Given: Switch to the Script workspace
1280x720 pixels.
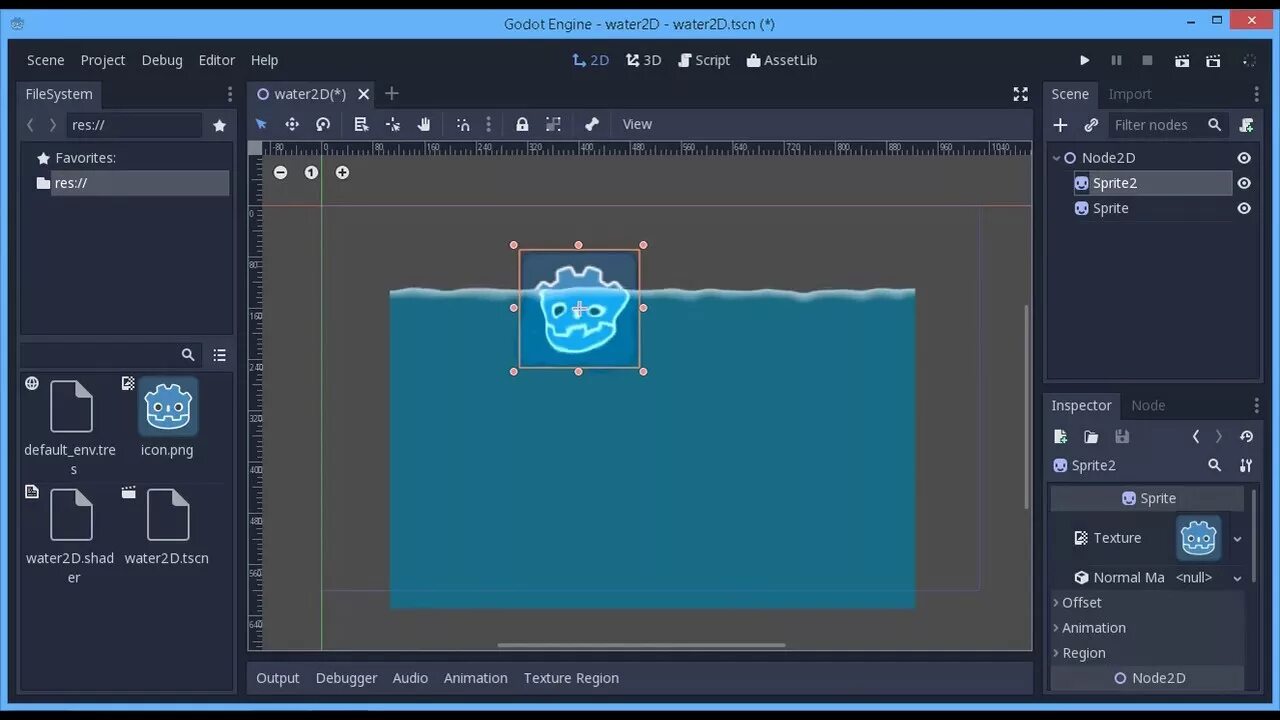Looking at the screenshot, I should (x=704, y=60).
